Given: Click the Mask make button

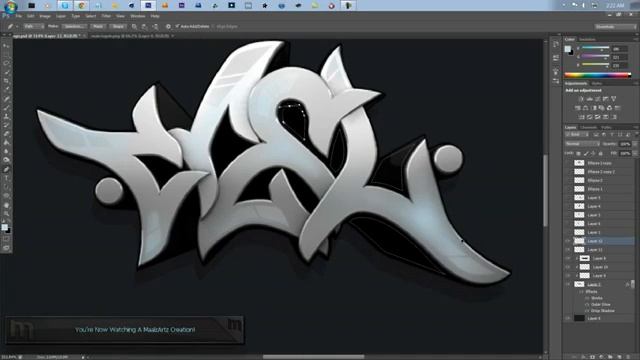Looking at the screenshot, I should 98,27.
